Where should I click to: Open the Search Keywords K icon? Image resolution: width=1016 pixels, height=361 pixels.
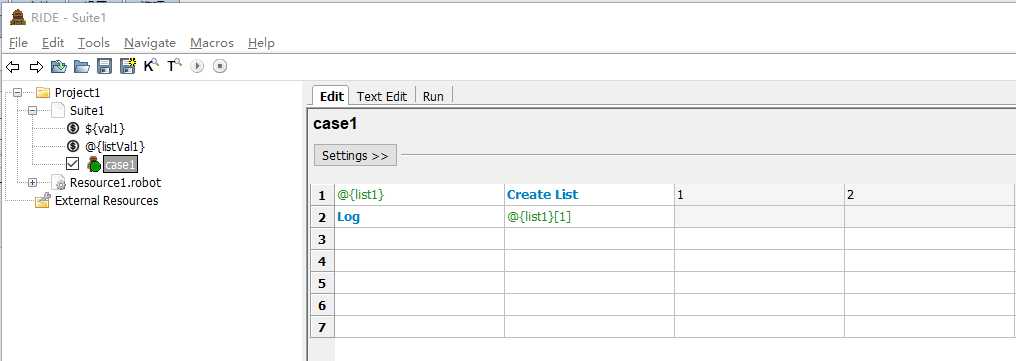(151, 65)
